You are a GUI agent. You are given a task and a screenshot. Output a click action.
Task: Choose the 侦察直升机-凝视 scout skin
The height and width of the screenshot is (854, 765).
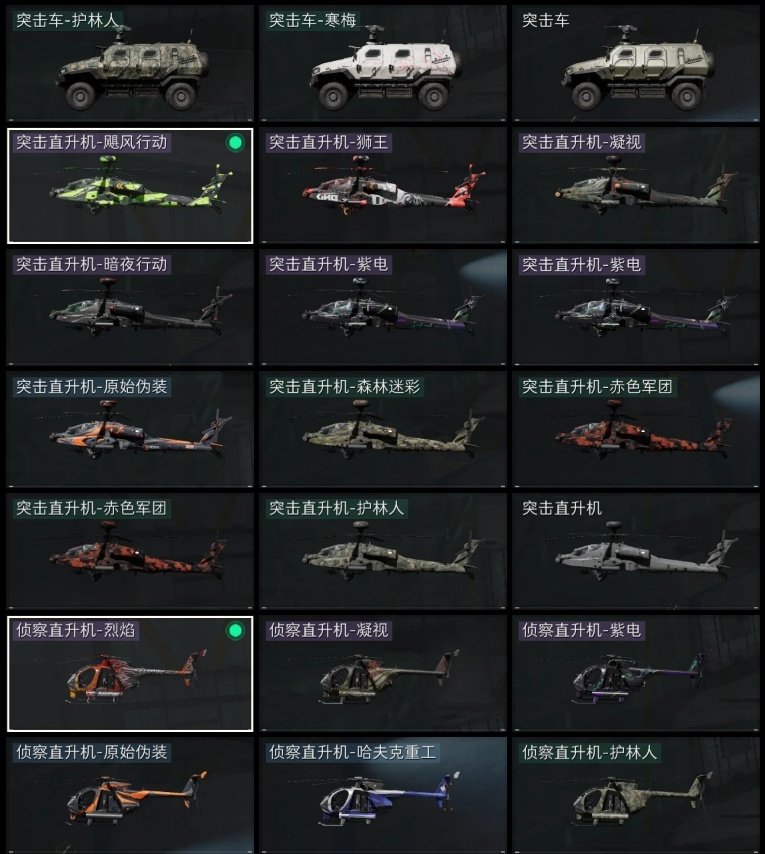pos(383,673)
